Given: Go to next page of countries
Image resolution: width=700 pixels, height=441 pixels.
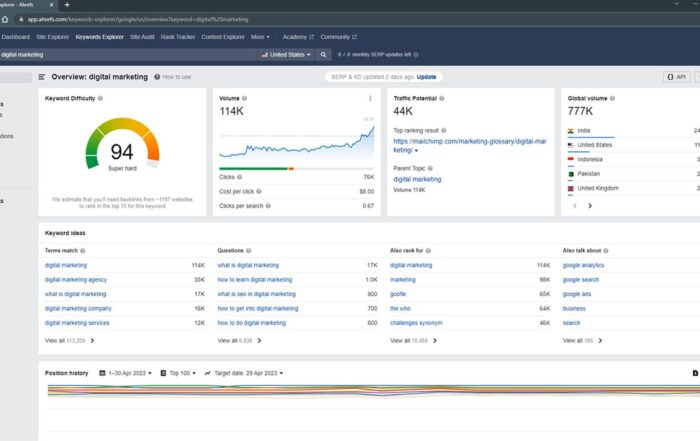Looking at the screenshot, I should click(590, 206).
